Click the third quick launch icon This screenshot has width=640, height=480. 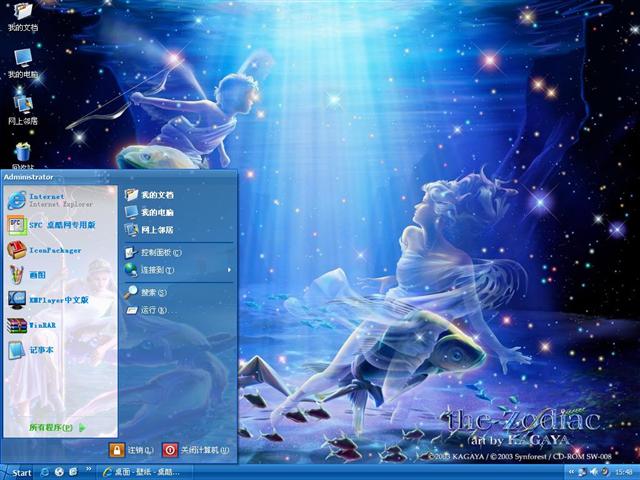[73, 472]
